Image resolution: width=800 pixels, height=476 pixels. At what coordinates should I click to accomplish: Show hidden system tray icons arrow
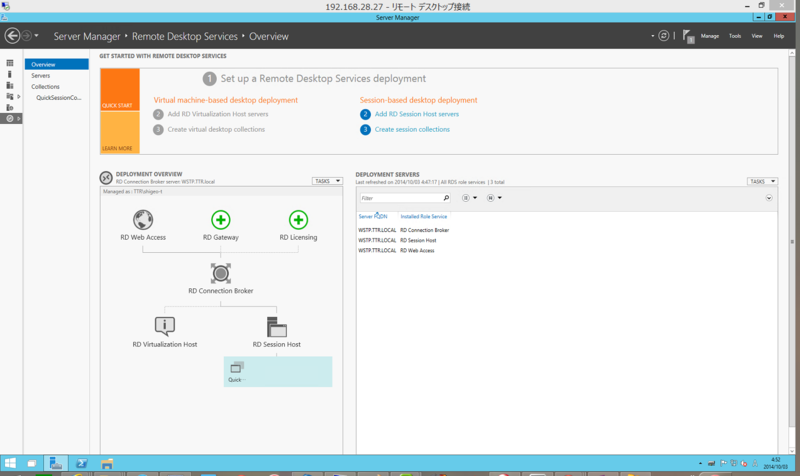tap(700, 464)
